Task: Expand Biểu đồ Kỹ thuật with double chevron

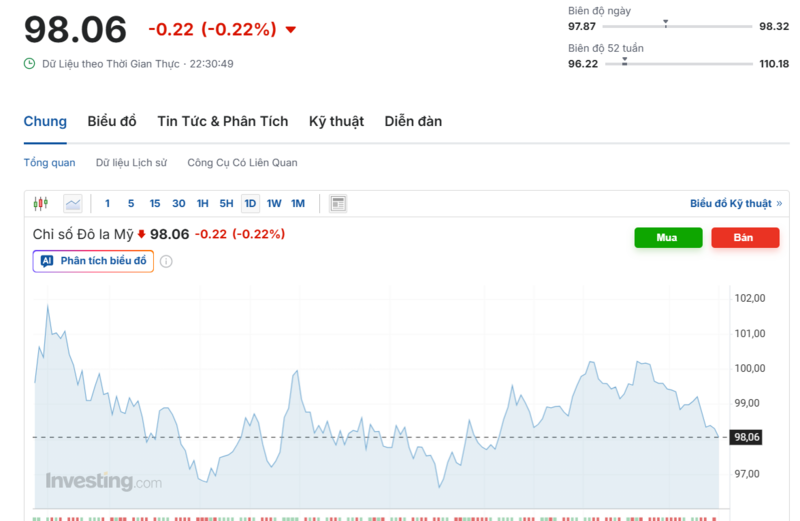Action: (x=779, y=204)
